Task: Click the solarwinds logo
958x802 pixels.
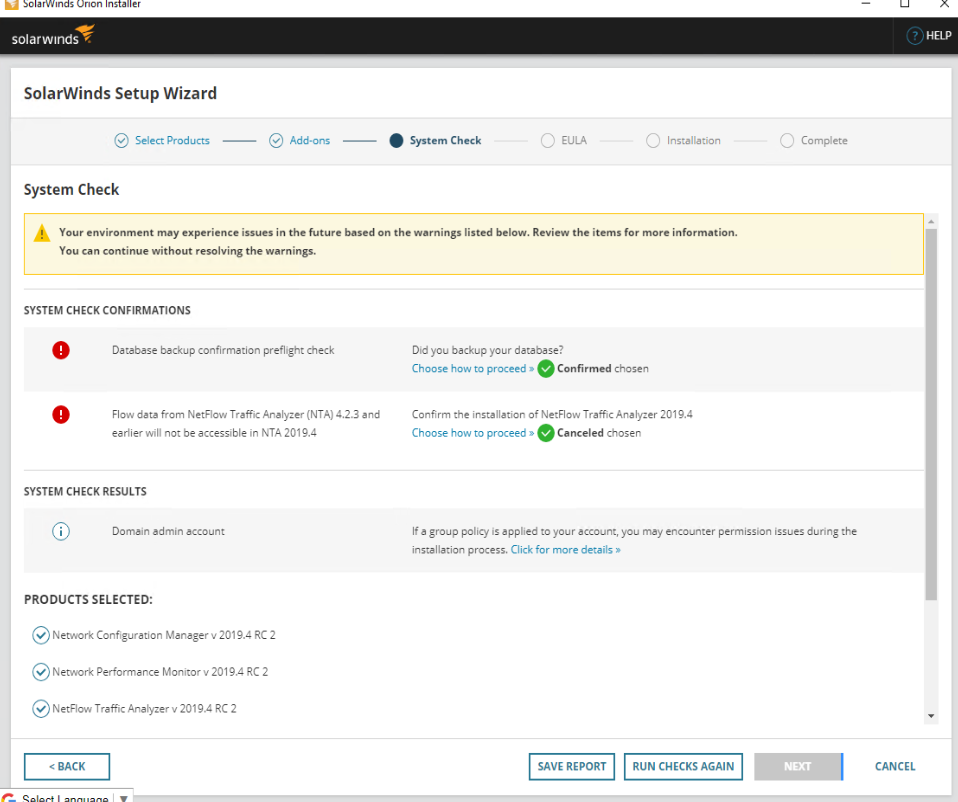Action: (53, 35)
